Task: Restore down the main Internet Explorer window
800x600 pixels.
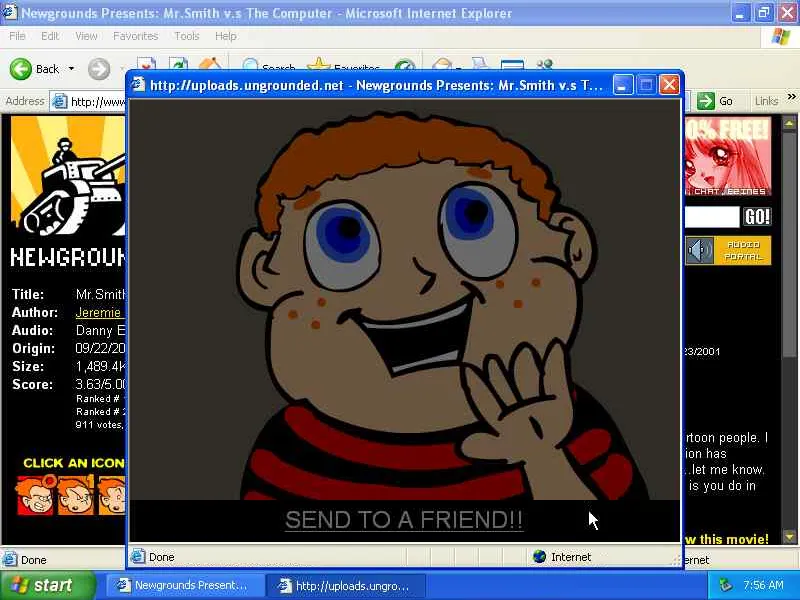Action: click(764, 13)
